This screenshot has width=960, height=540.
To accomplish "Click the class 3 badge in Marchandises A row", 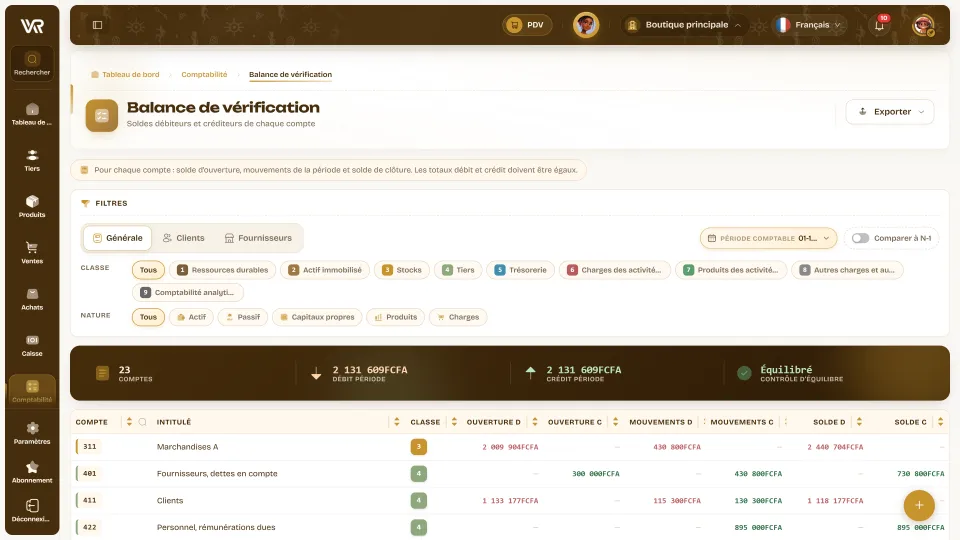I will (x=419, y=447).
